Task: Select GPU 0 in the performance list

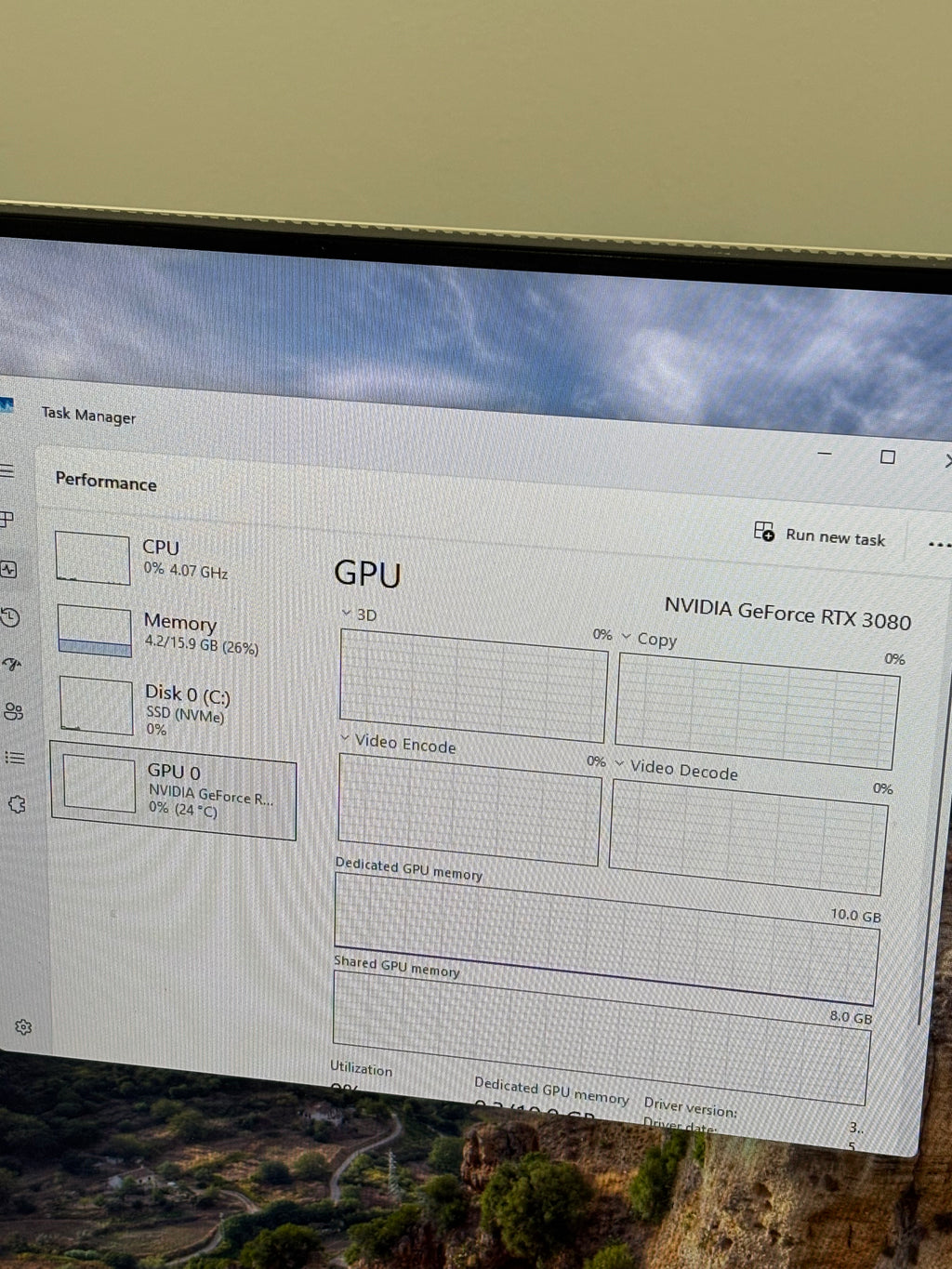Action: [x=174, y=790]
